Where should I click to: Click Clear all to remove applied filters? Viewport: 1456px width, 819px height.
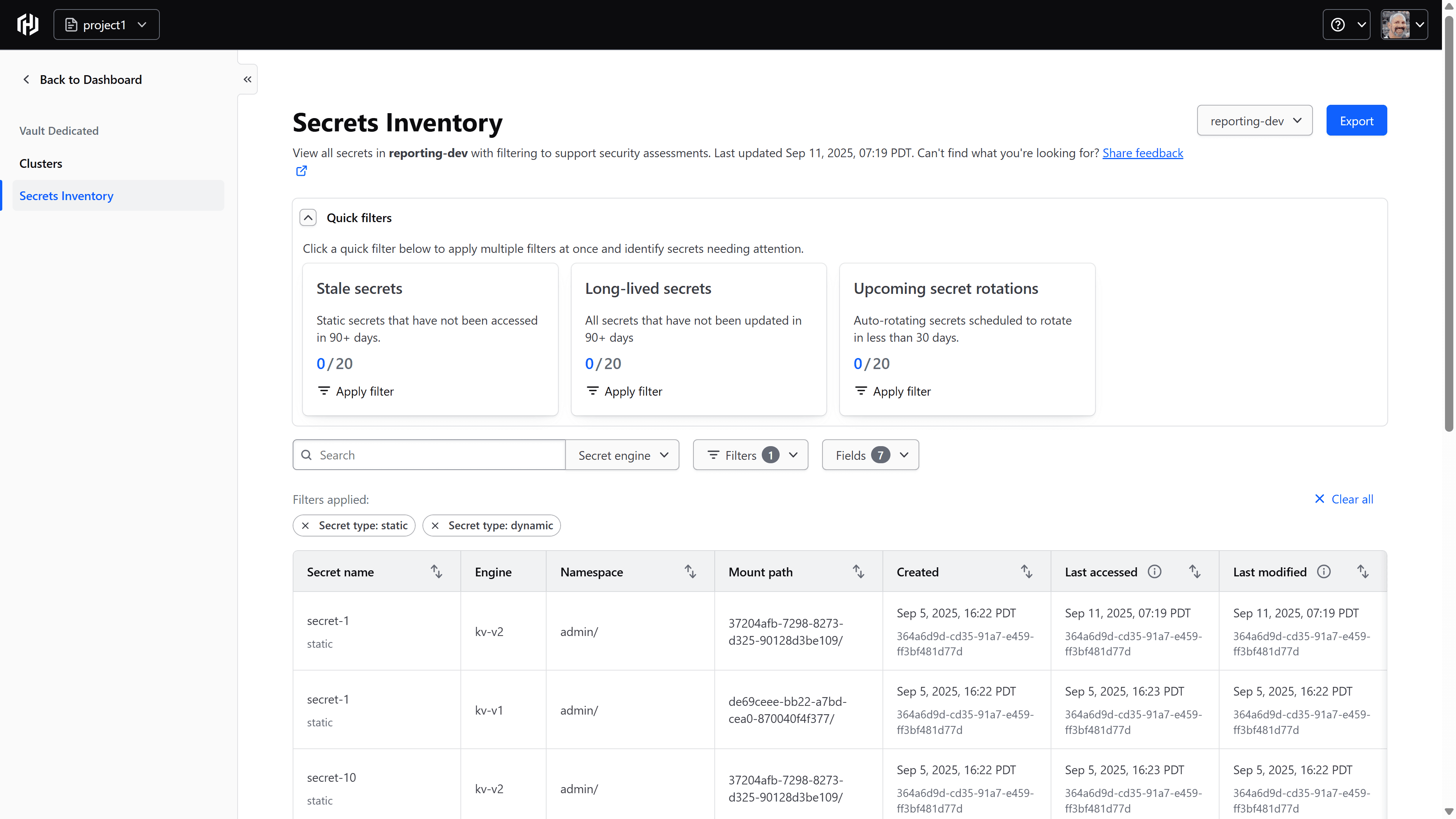1344,498
